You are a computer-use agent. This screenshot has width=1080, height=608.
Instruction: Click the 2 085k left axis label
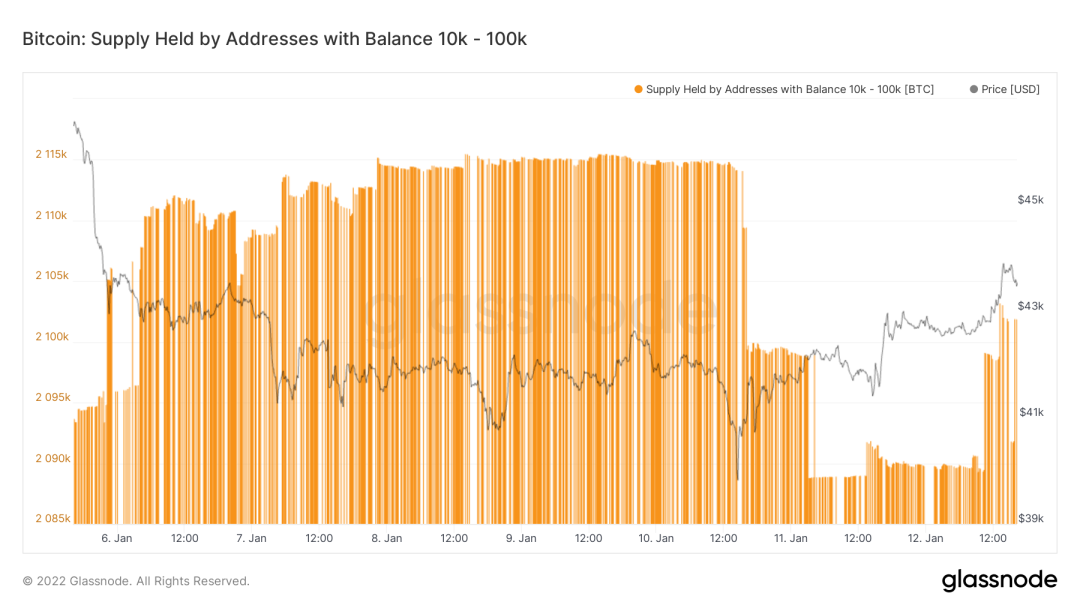point(50,519)
